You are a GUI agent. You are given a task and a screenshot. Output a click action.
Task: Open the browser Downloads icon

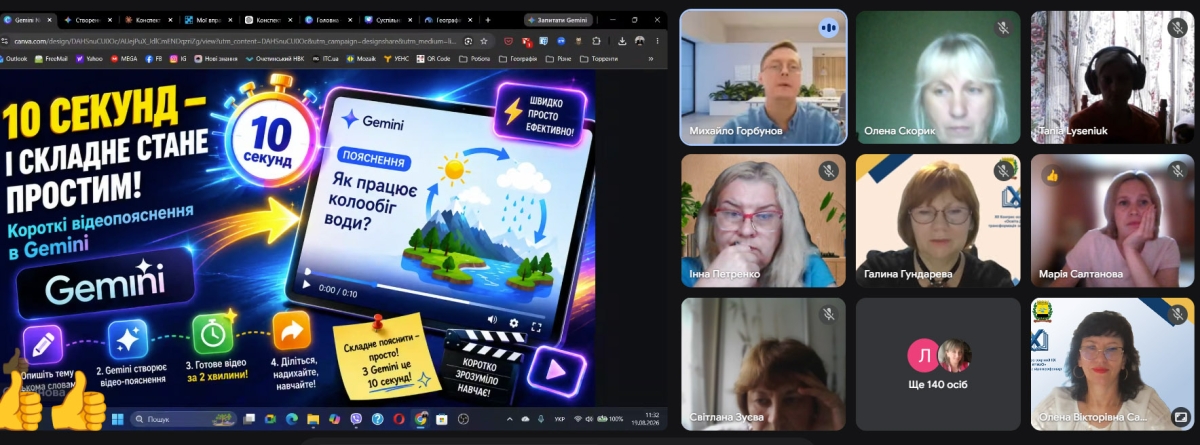pos(622,41)
